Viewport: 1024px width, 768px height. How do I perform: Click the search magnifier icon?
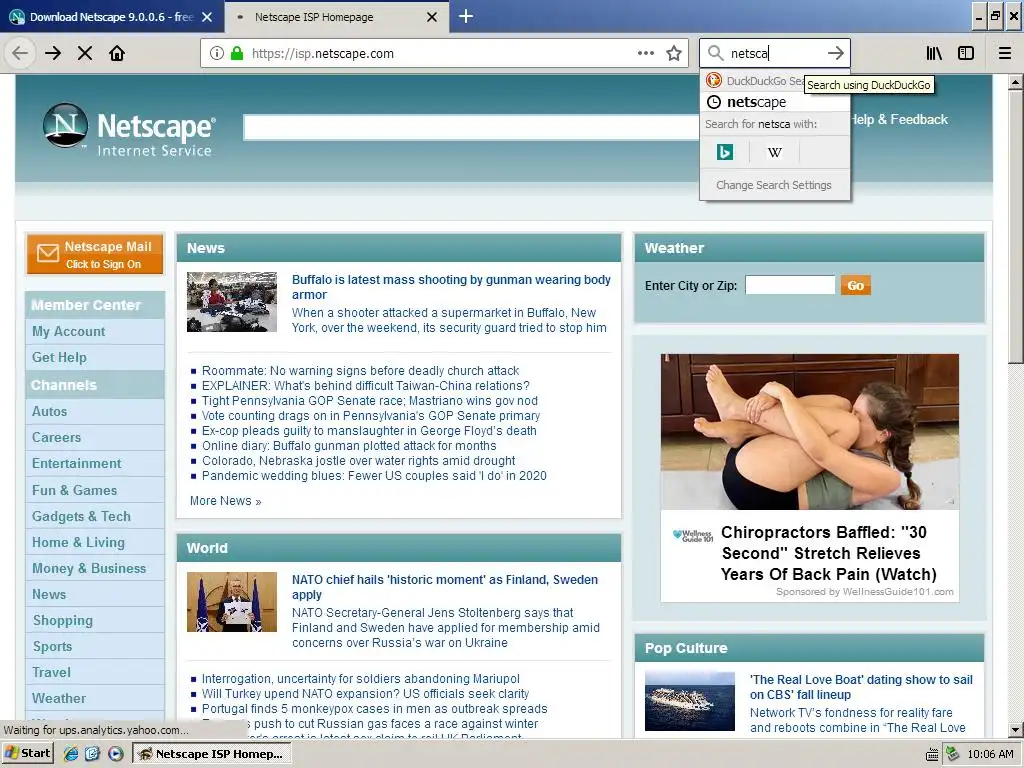716,53
